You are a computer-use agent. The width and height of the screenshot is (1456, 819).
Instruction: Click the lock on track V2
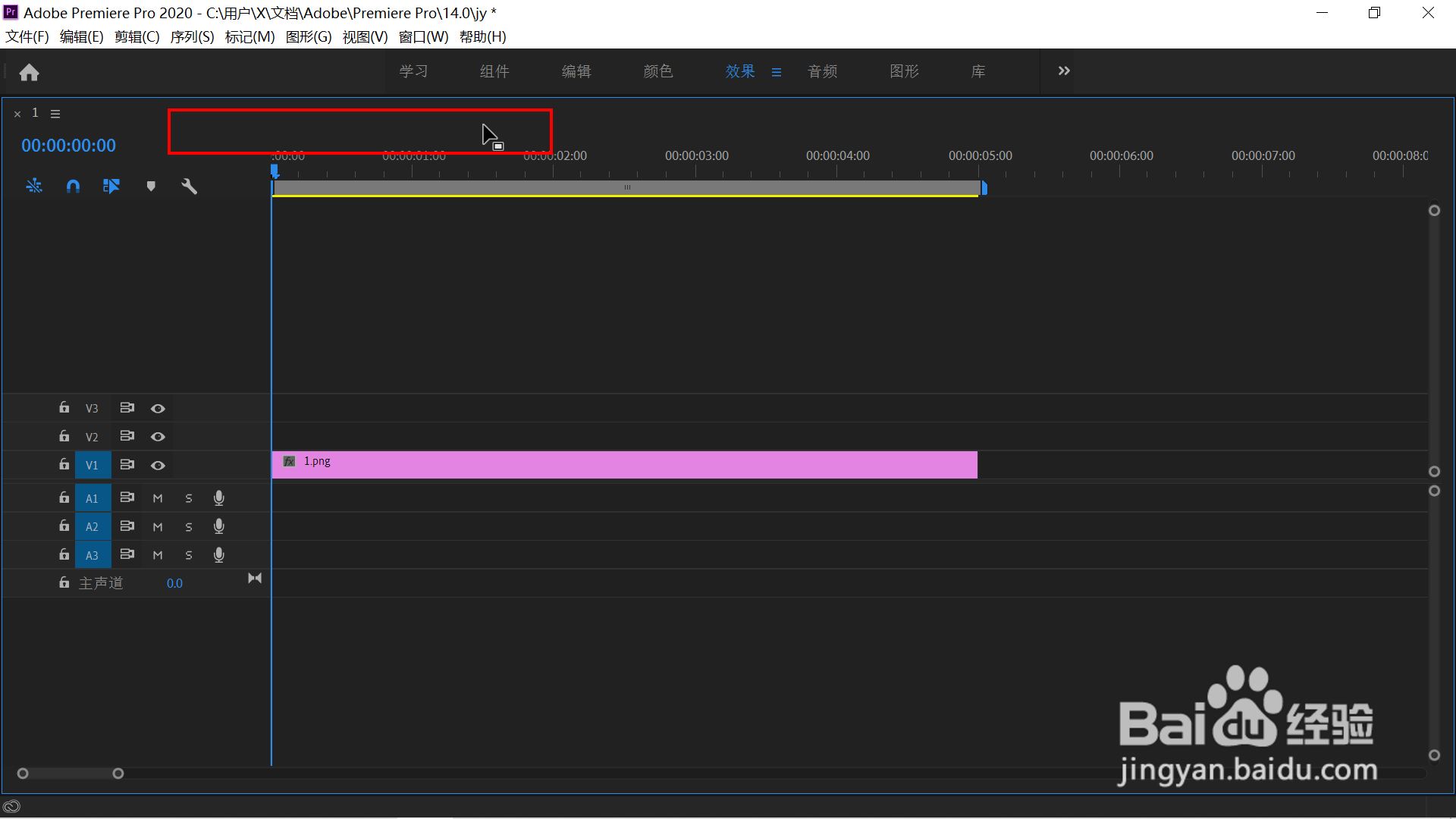[64, 436]
